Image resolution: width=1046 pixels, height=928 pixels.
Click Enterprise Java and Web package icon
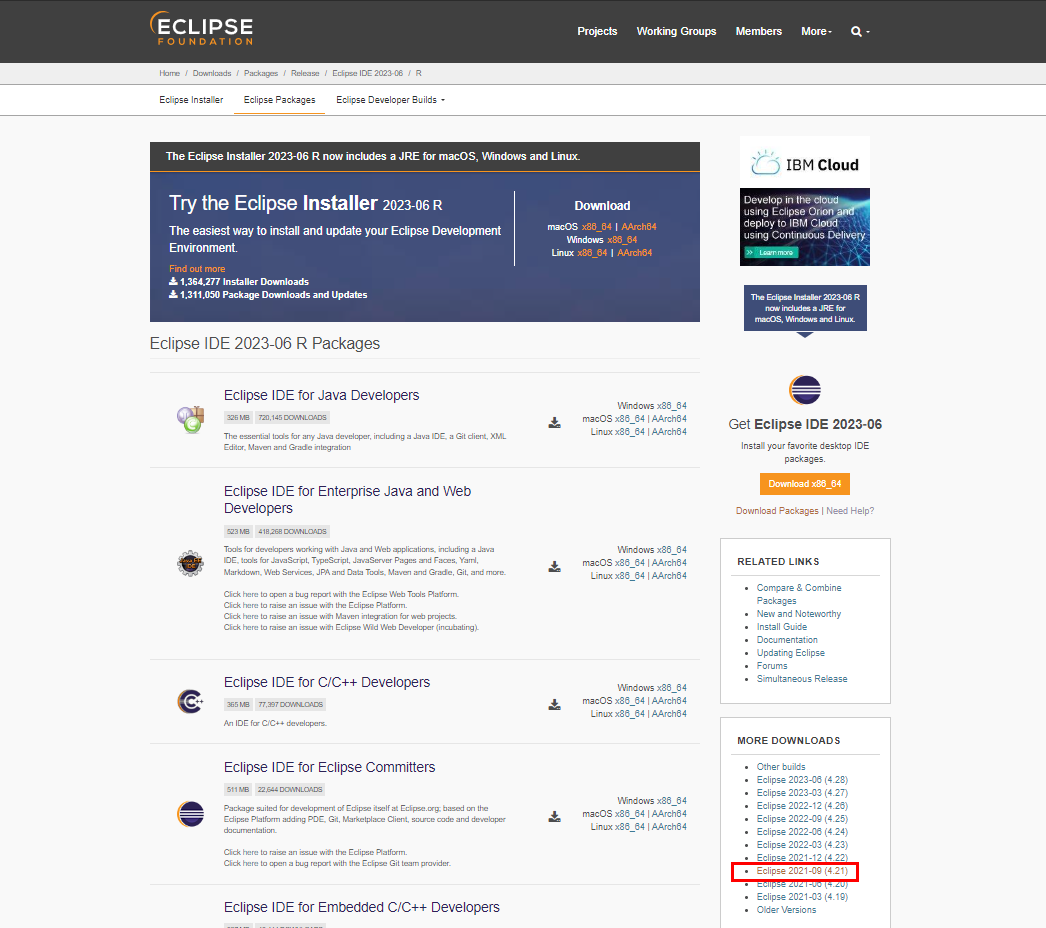(190, 563)
